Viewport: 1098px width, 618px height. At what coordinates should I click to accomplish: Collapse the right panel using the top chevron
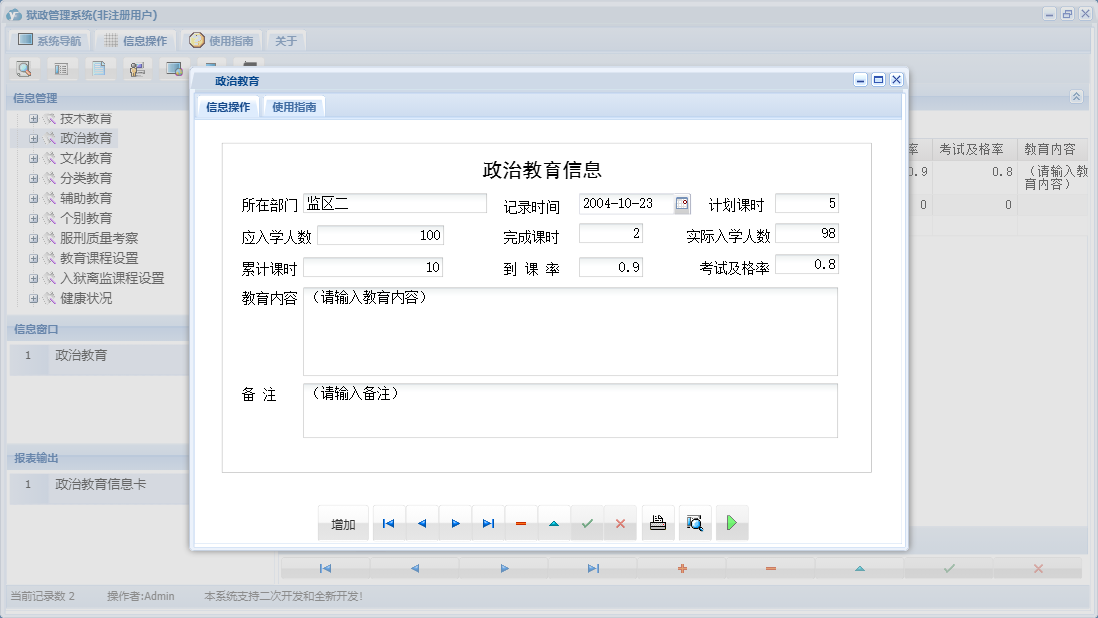1076,97
